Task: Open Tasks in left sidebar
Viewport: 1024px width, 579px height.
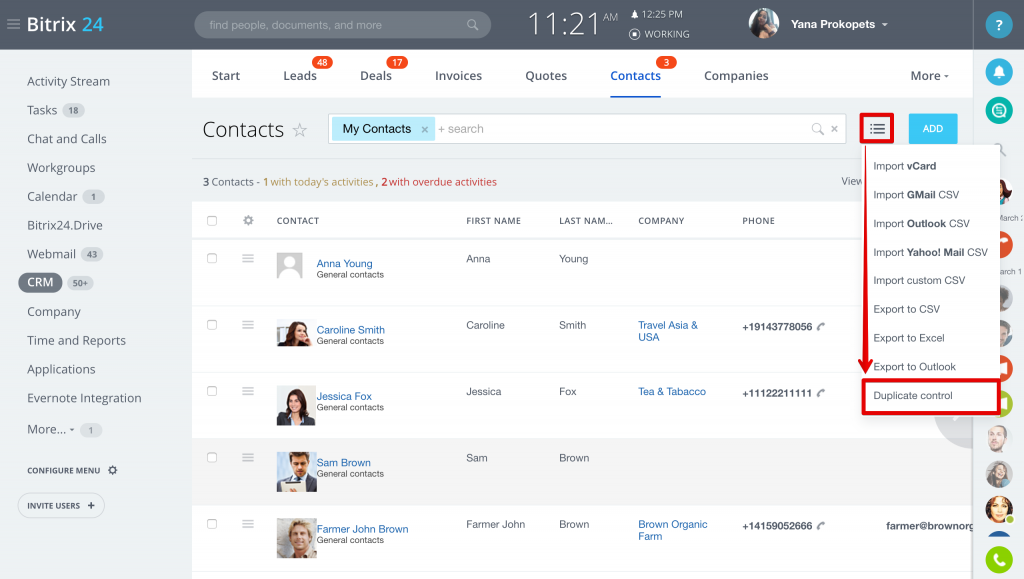Action: coord(42,110)
